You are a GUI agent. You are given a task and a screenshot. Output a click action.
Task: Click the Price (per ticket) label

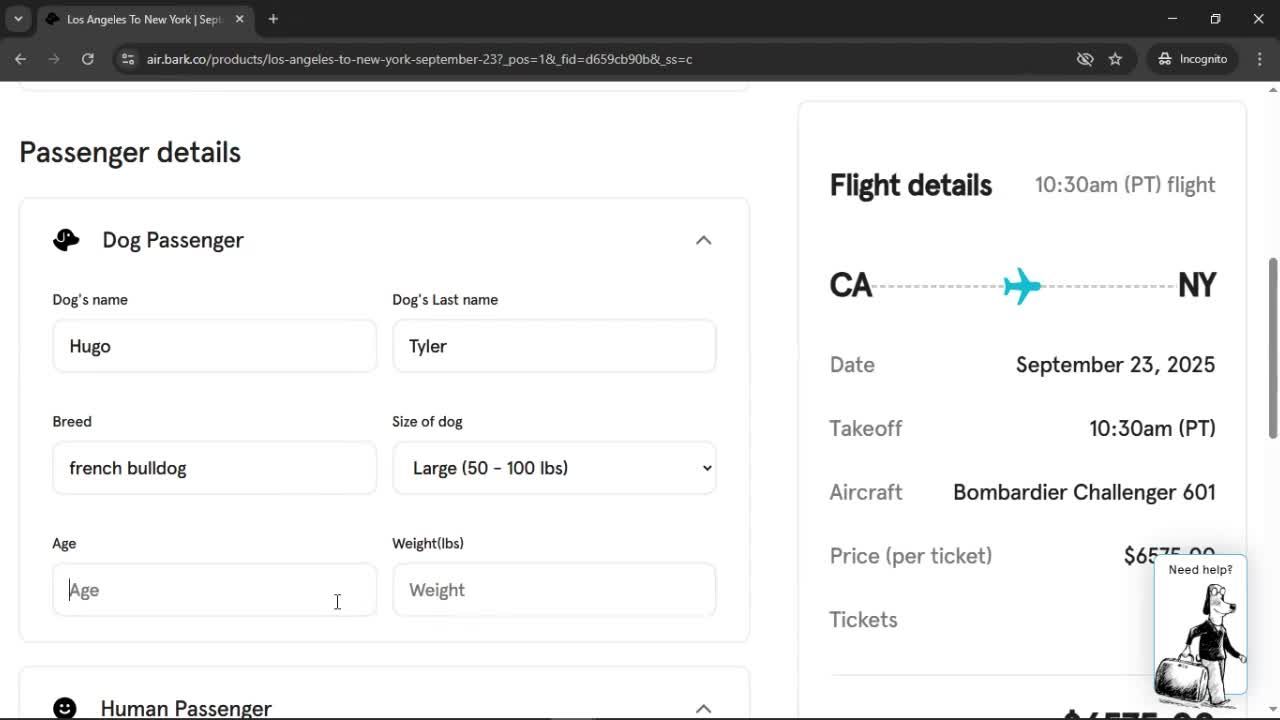point(911,556)
